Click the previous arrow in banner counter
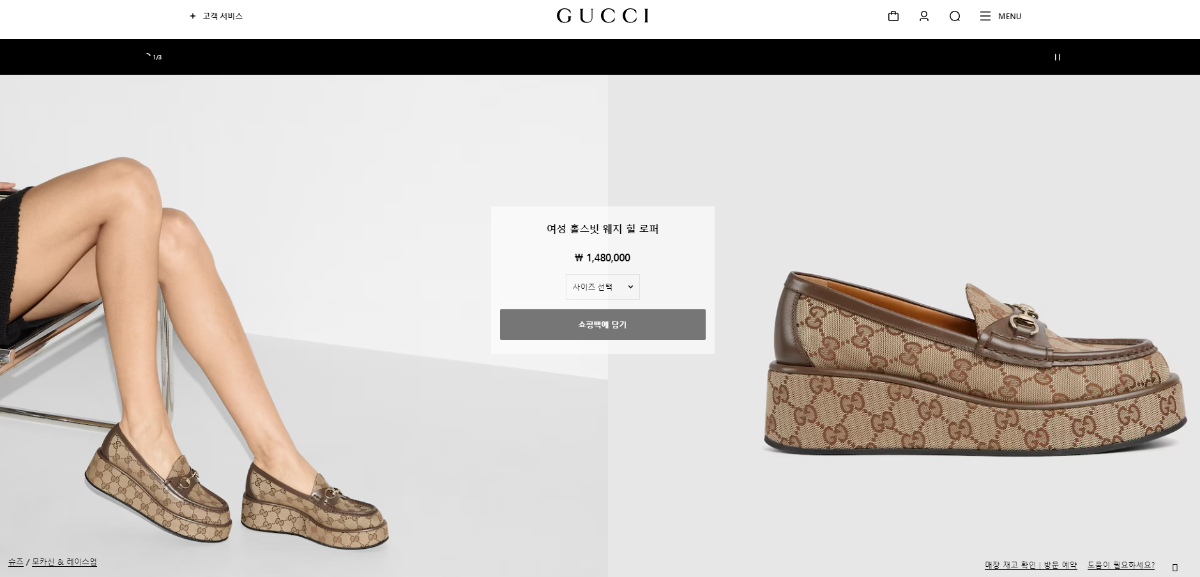This screenshot has height=577, width=1200. tap(149, 56)
